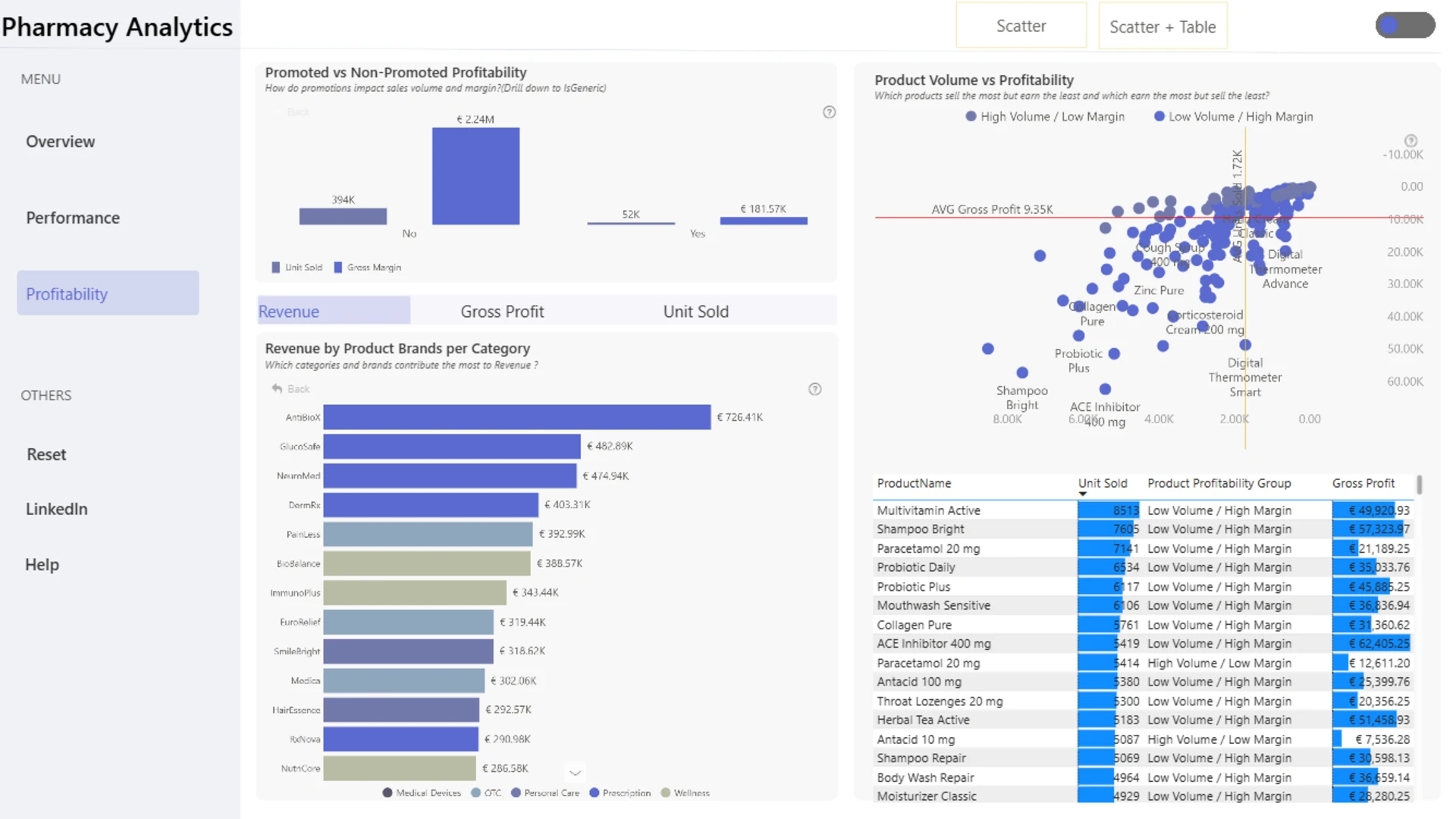Viewport: 1456px width, 819px height.
Task: Toggle High Volume / Low Margin legend filter
Action: [1045, 117]
